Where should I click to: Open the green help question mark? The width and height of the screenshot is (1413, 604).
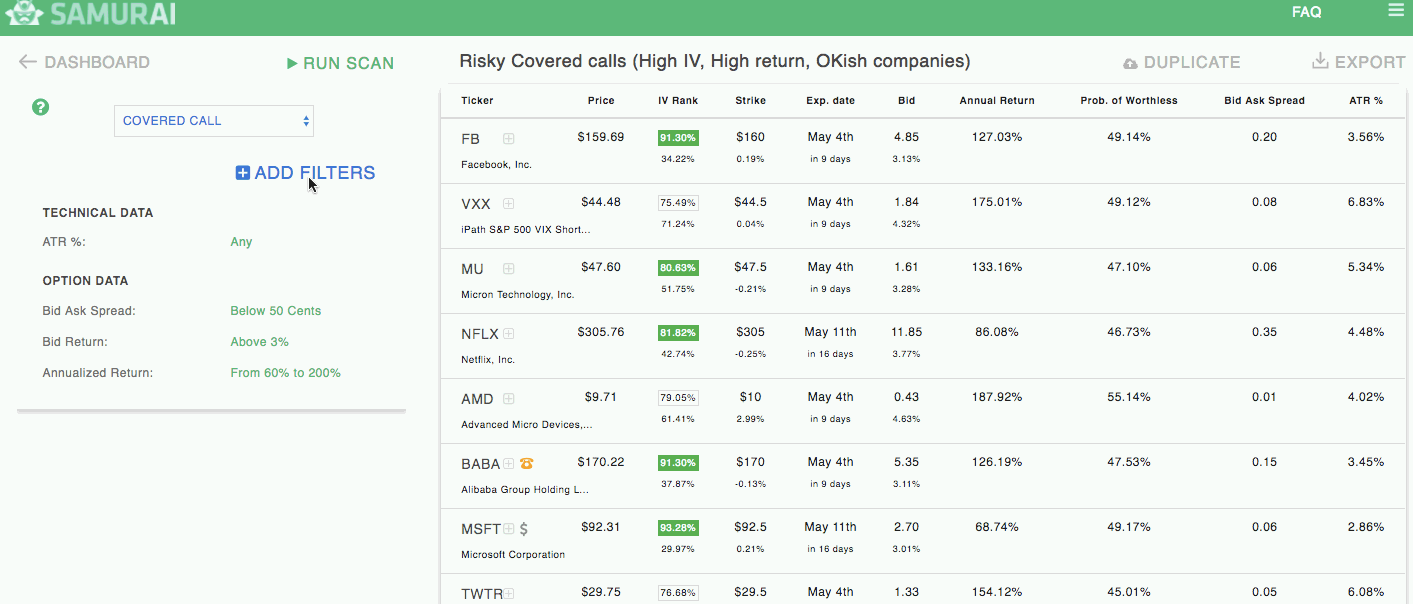pos(41,107)
